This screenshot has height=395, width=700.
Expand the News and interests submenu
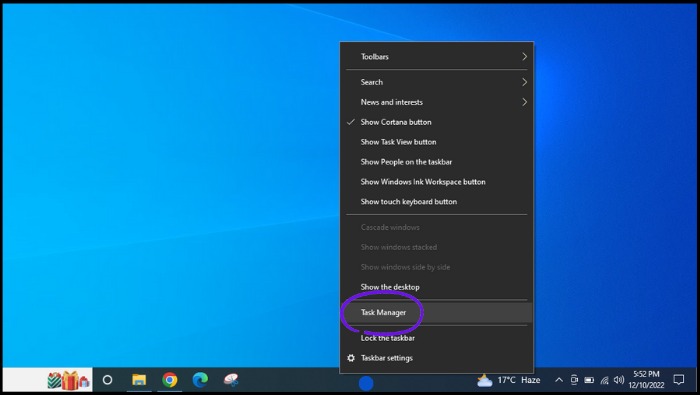point(437,102)
